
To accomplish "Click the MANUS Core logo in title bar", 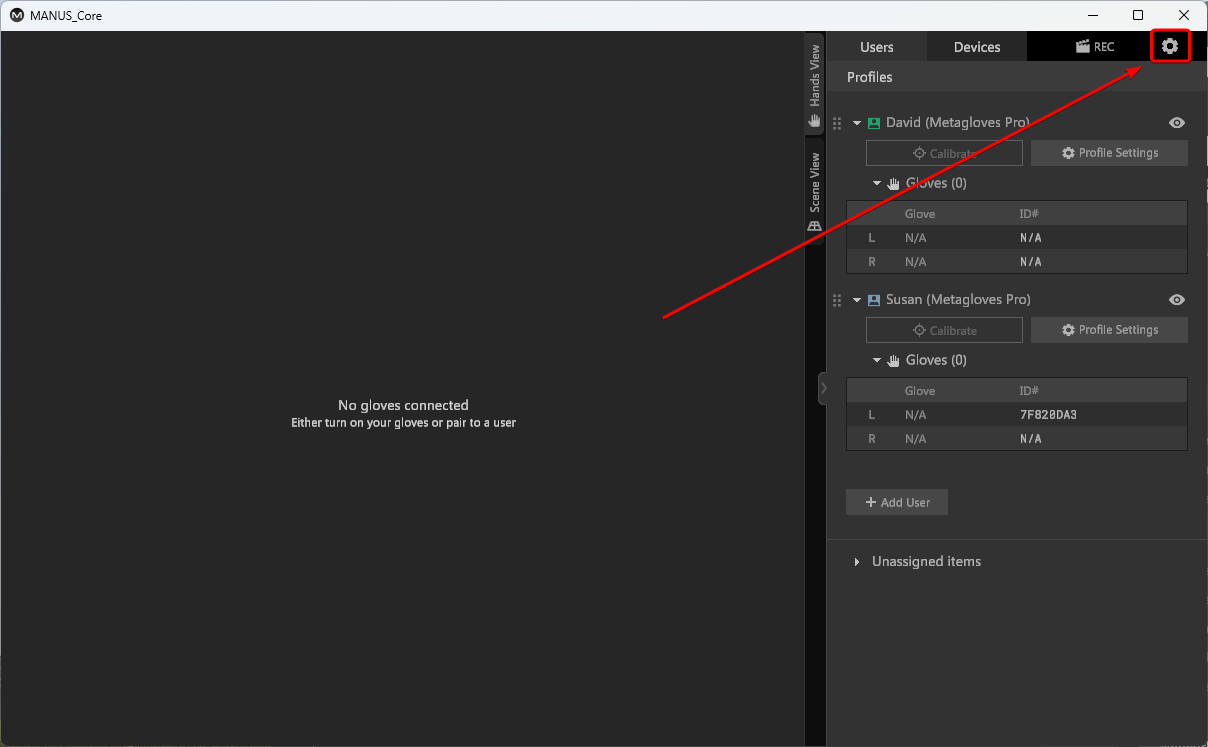I will [x=17, y=15].
